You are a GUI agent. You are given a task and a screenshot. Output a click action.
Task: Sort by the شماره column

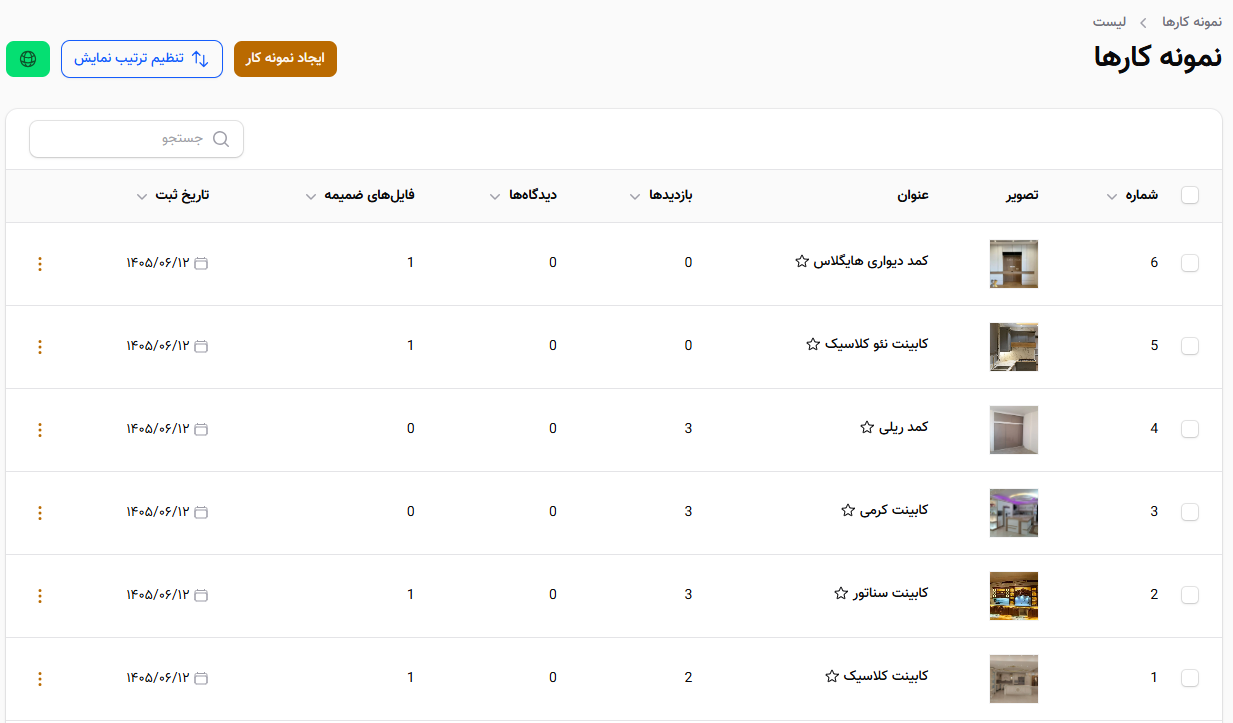(x=1132, y=195)
